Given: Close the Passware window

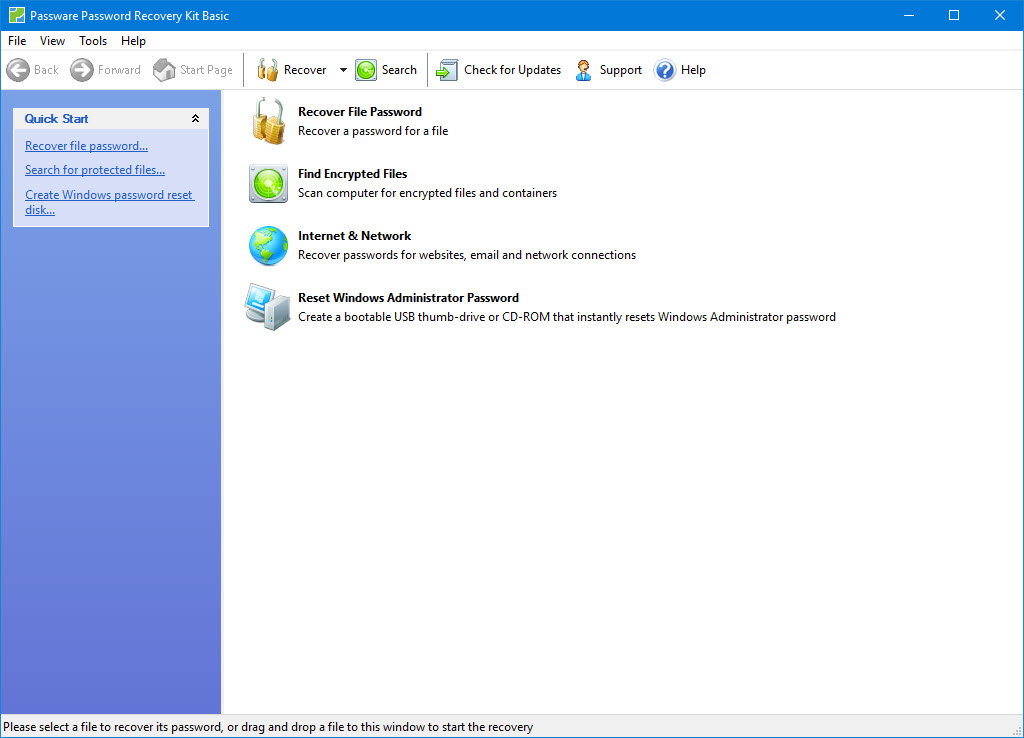Looking at the screenshot, I should 1000,15.
